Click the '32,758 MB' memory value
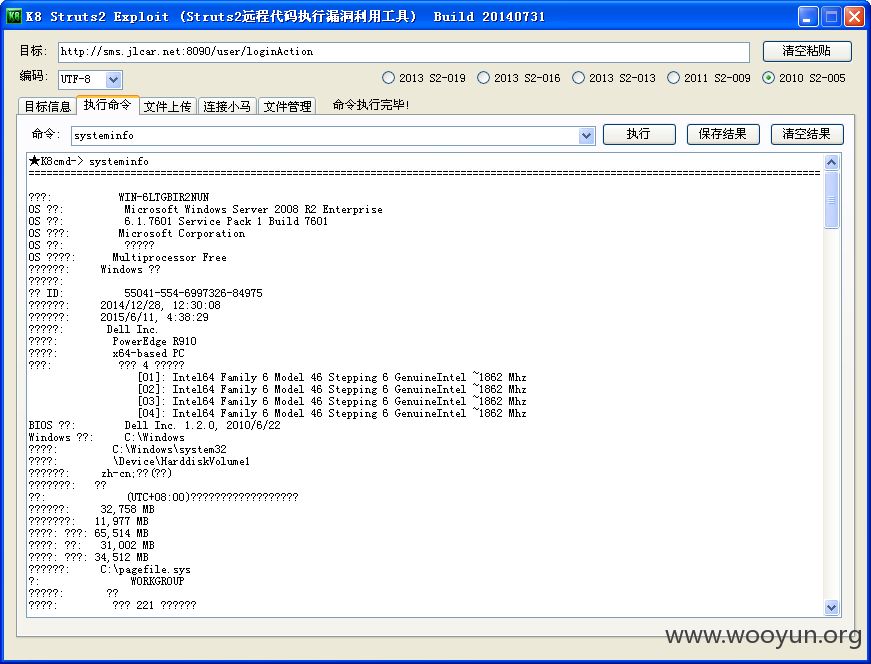Viewport: 871px width, 664px height. [x=127, y=509]
